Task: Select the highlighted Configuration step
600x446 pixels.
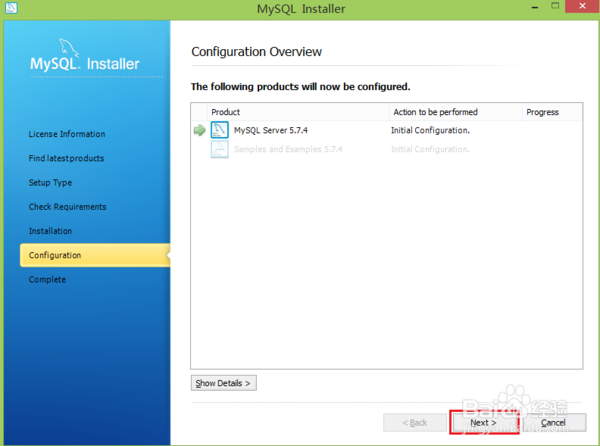Action: pos(95,255)
